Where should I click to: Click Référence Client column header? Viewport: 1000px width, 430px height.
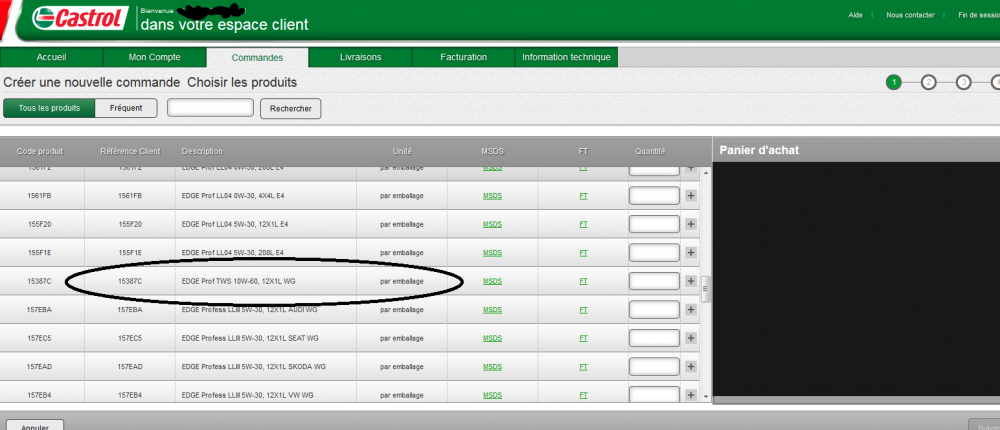click(130, 151)
